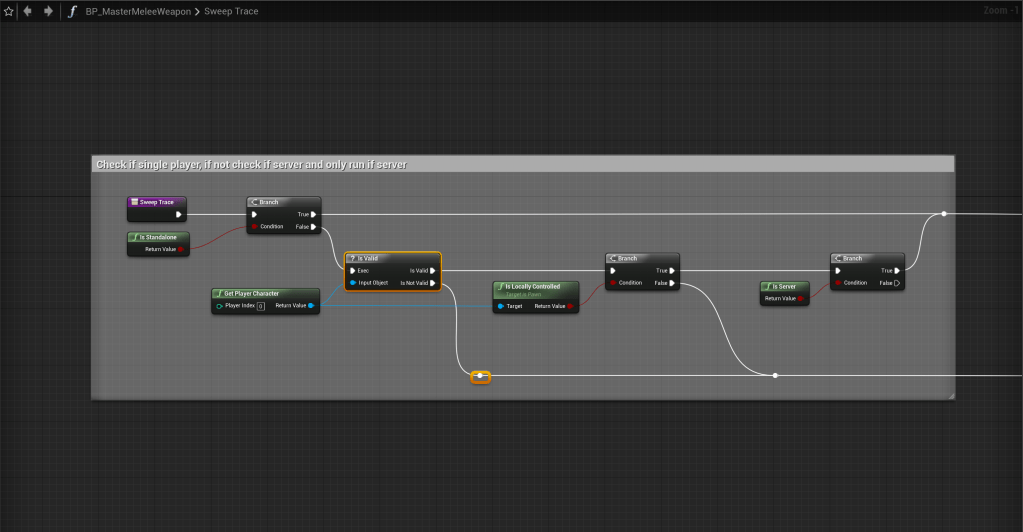Select the orange highlighted reroute node
The image size is (1023, 532).
481,377
